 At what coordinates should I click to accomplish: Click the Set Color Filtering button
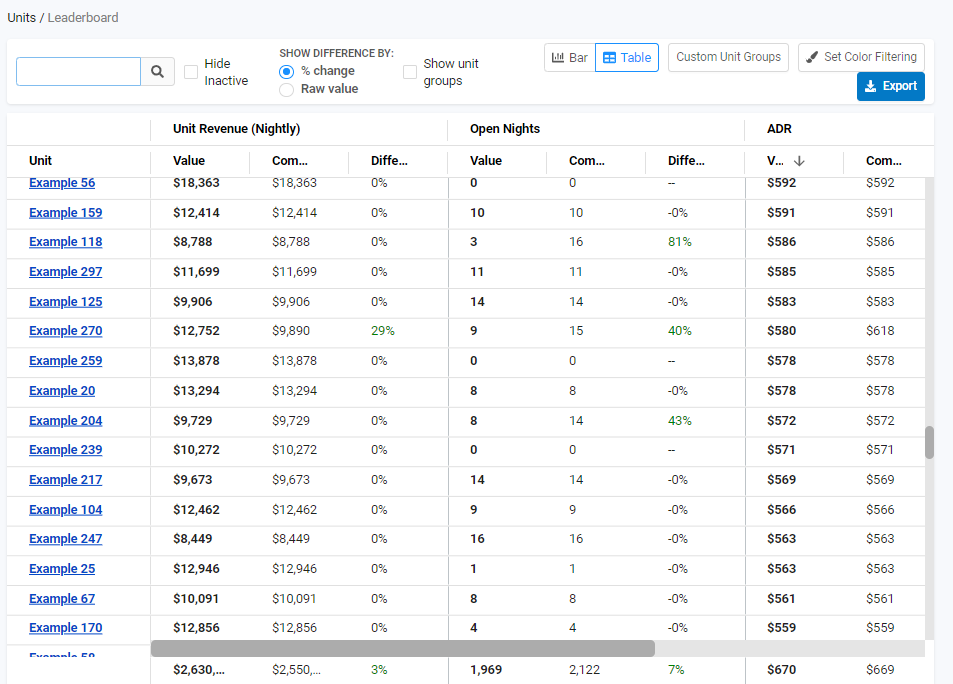[860, 57]
